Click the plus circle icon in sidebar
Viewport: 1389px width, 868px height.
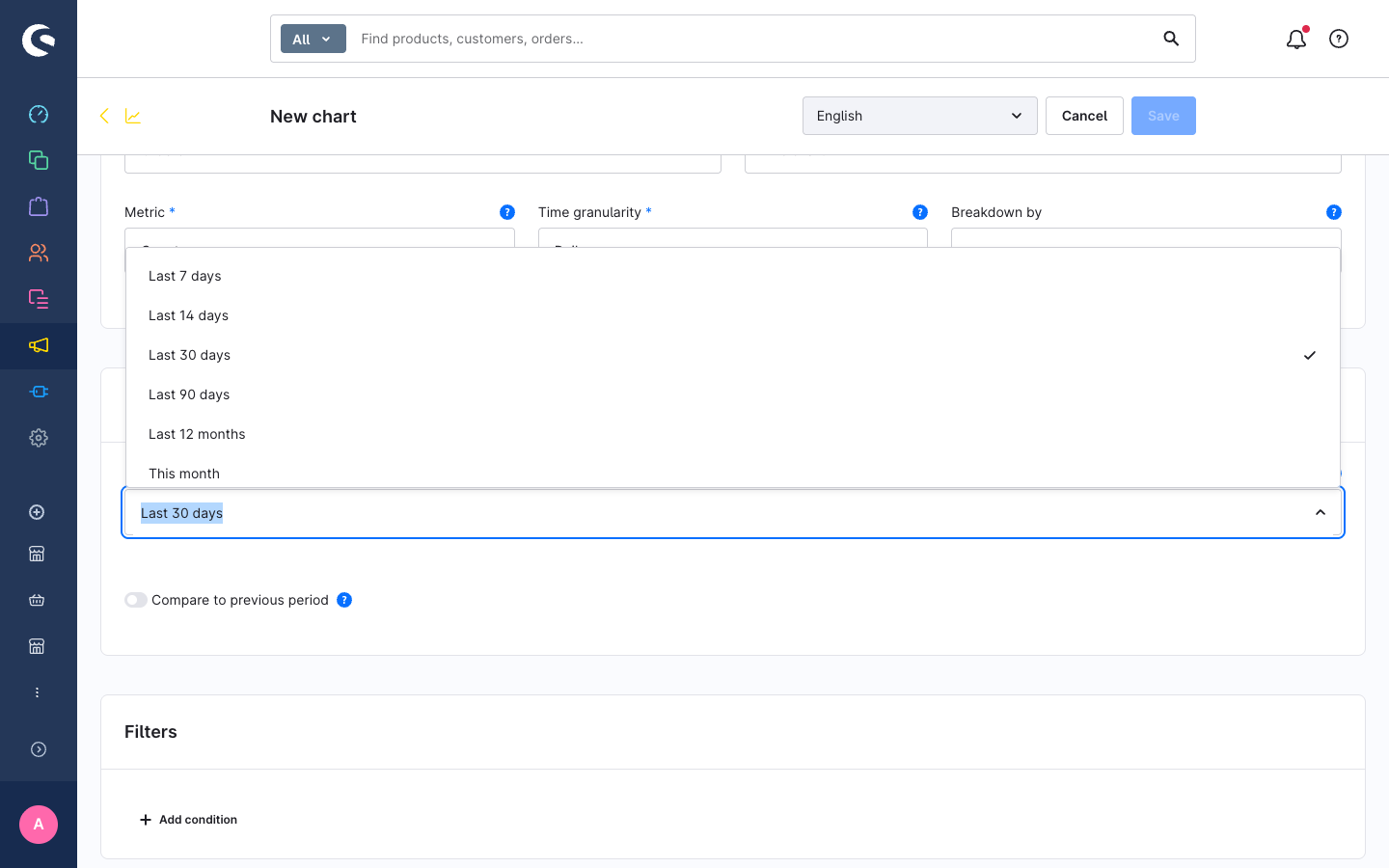pyautogui.click(x=37, y=512)
